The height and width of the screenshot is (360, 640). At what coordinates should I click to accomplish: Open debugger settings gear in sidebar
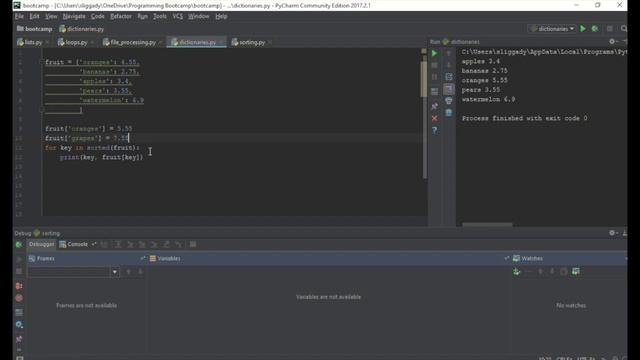tap(19, 325)
